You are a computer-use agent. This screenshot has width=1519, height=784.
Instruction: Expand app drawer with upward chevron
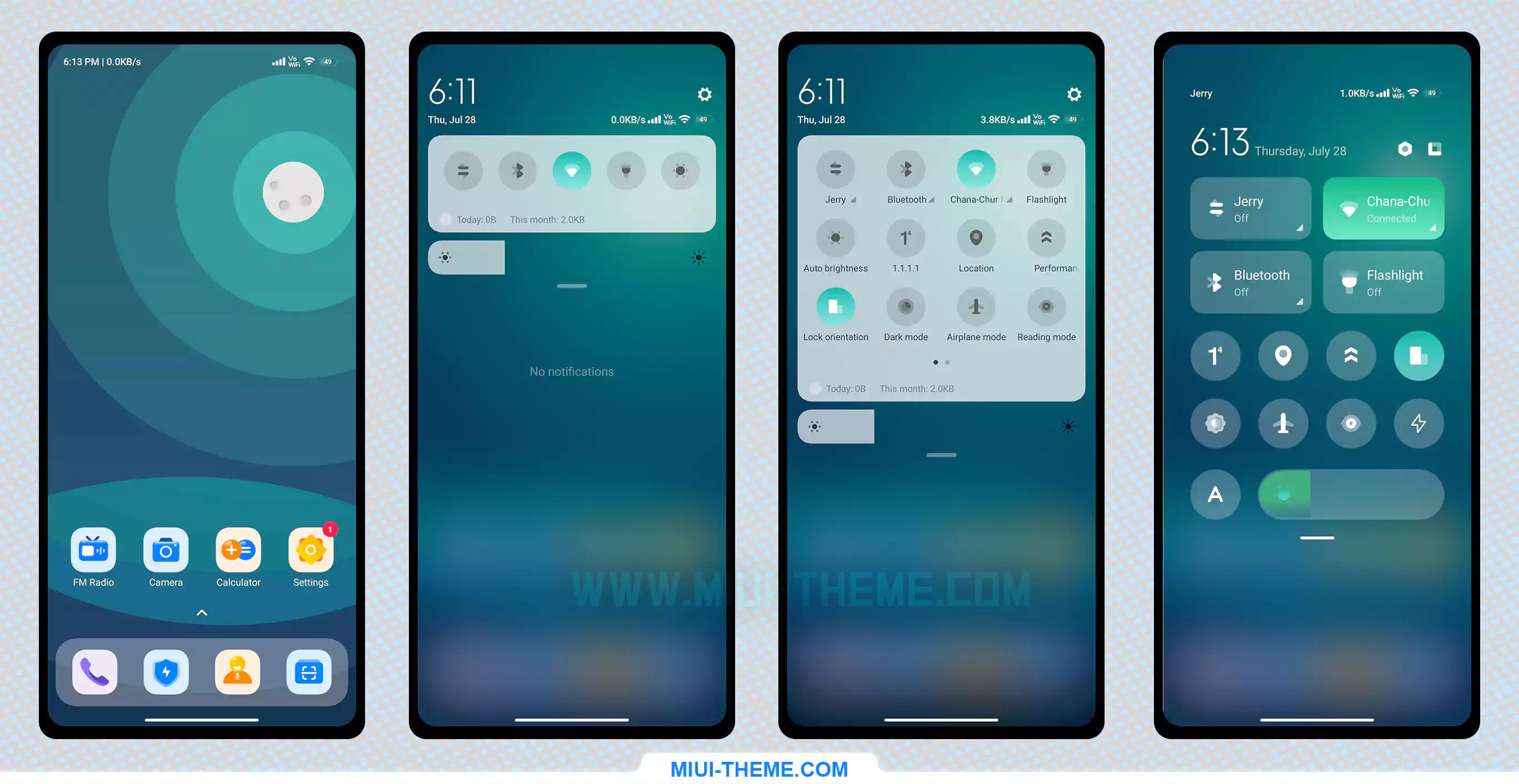[x=201, y=613]
